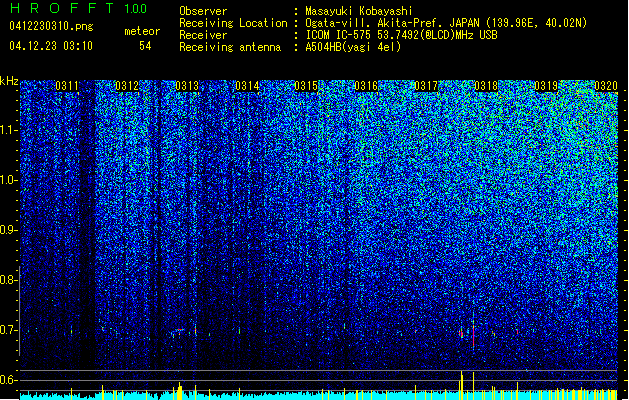This screenshot has height=400, width=629.
Task: Click the 0312 time marker
Action: pyautogui.click(x=127, y=86)
